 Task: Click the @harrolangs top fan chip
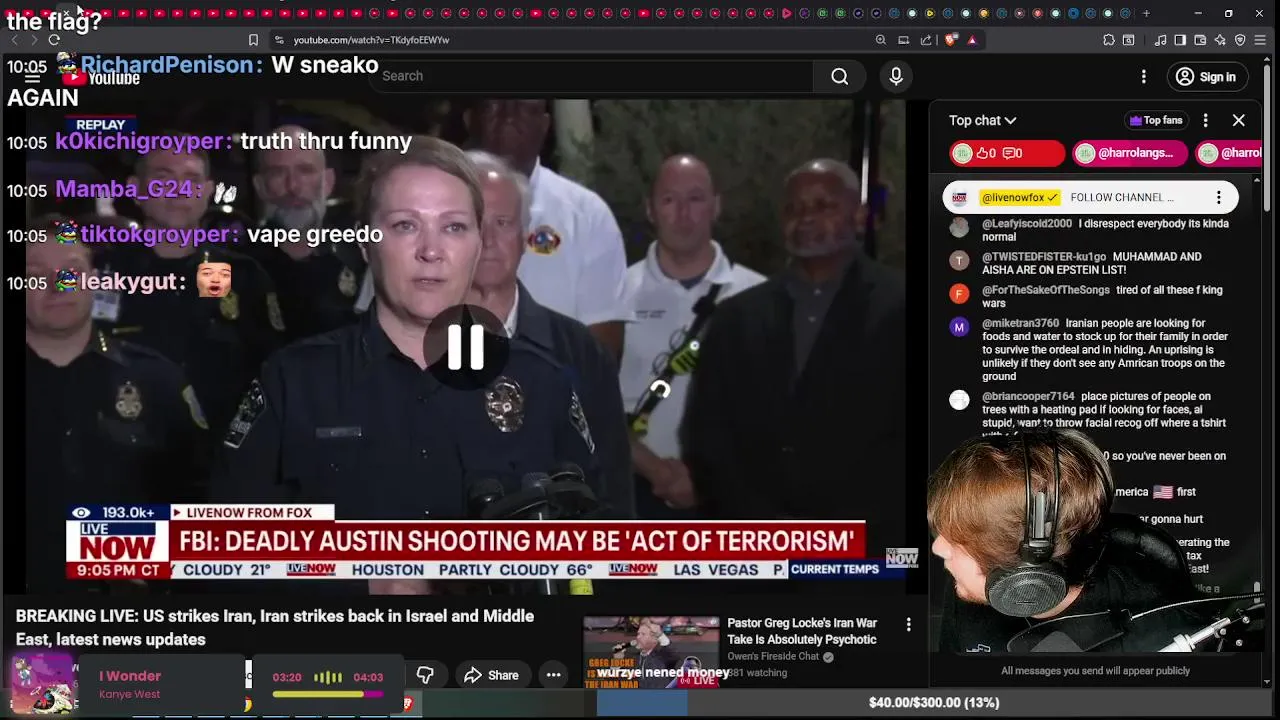[x=1130, y=153]
